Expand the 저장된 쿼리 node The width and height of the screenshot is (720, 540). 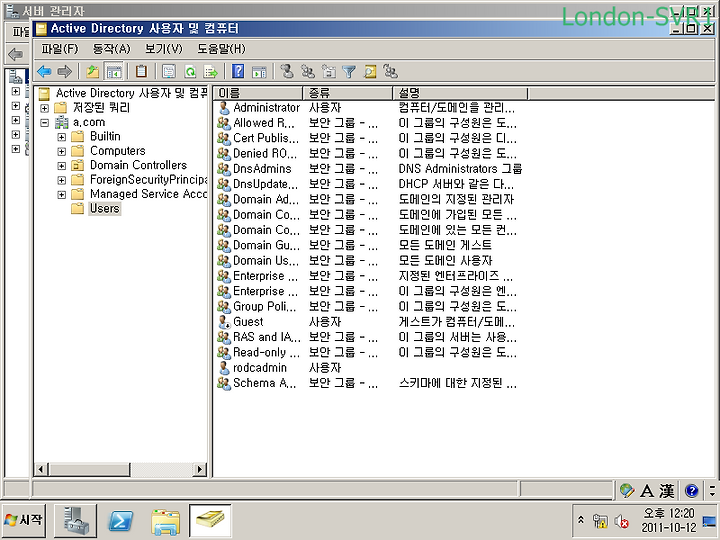point(45,108)
